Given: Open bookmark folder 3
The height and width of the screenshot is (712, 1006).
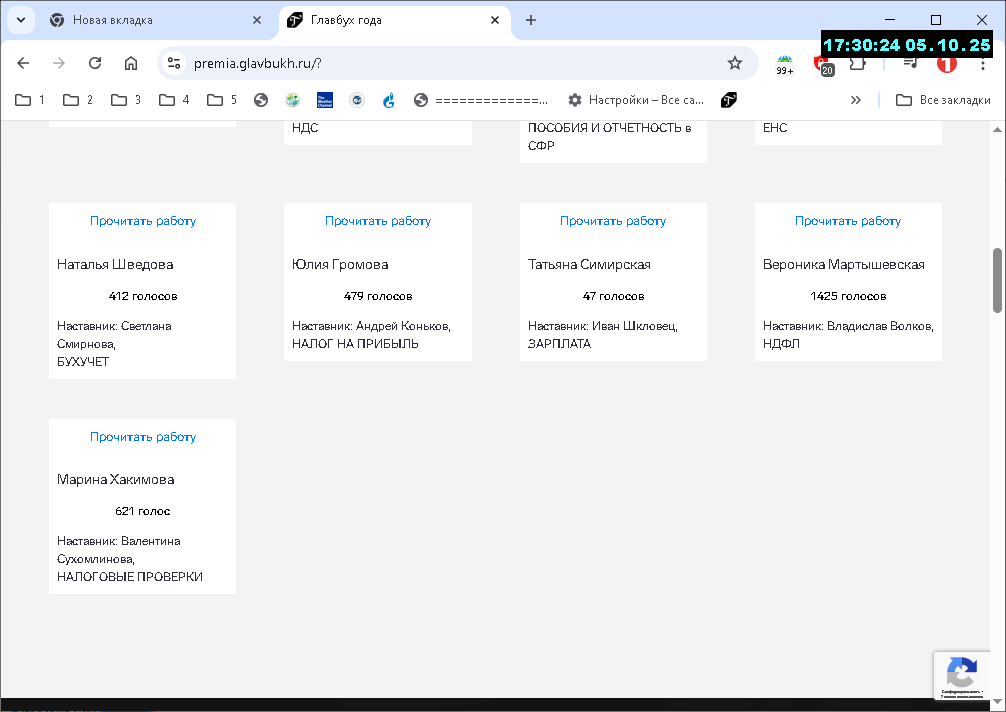Looking at the screenshot, I should click(x=126, y=100).
